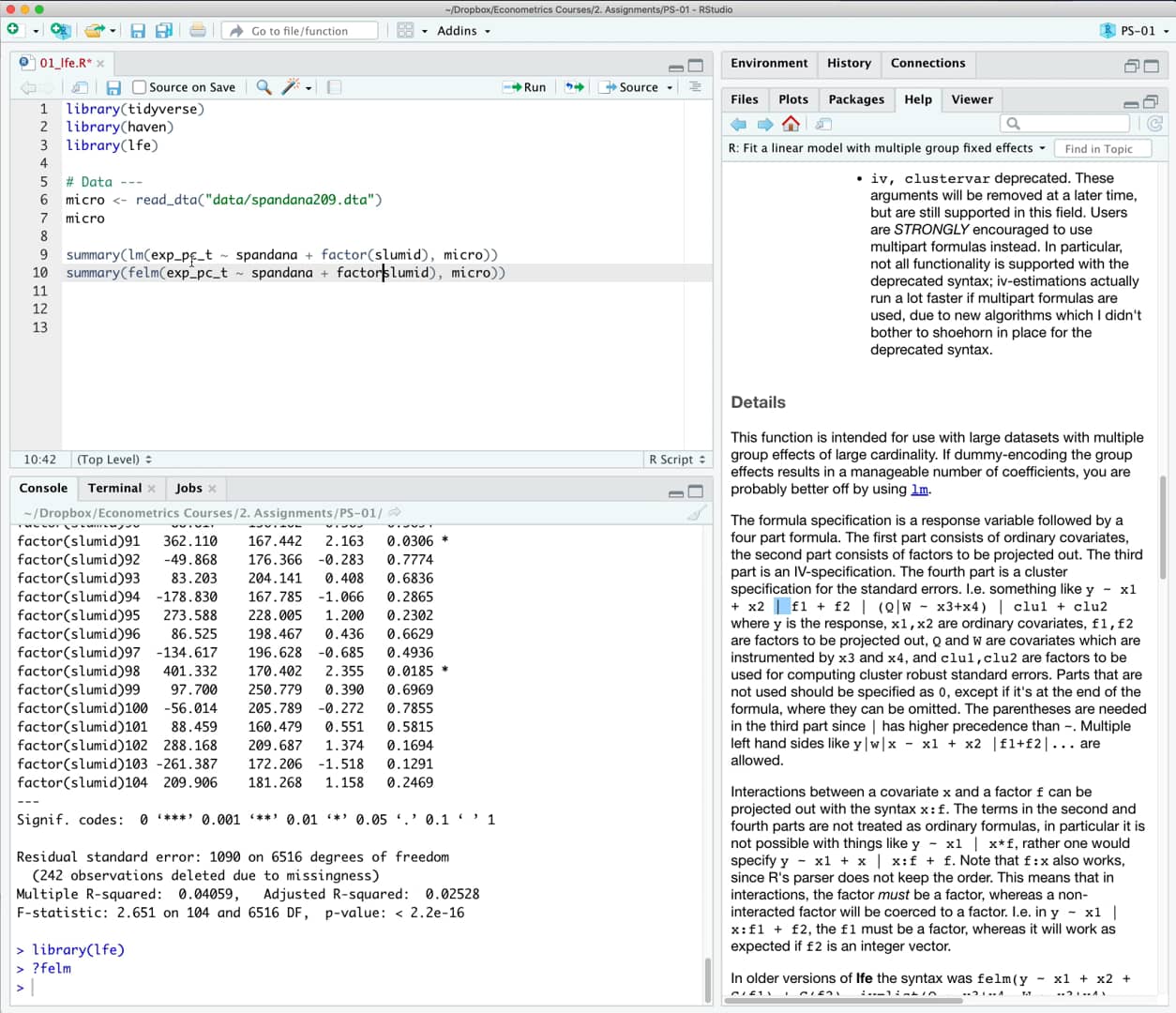1176x1013 pixels.
Task: Open Help home page icon
Action: [x=792, y=124]
